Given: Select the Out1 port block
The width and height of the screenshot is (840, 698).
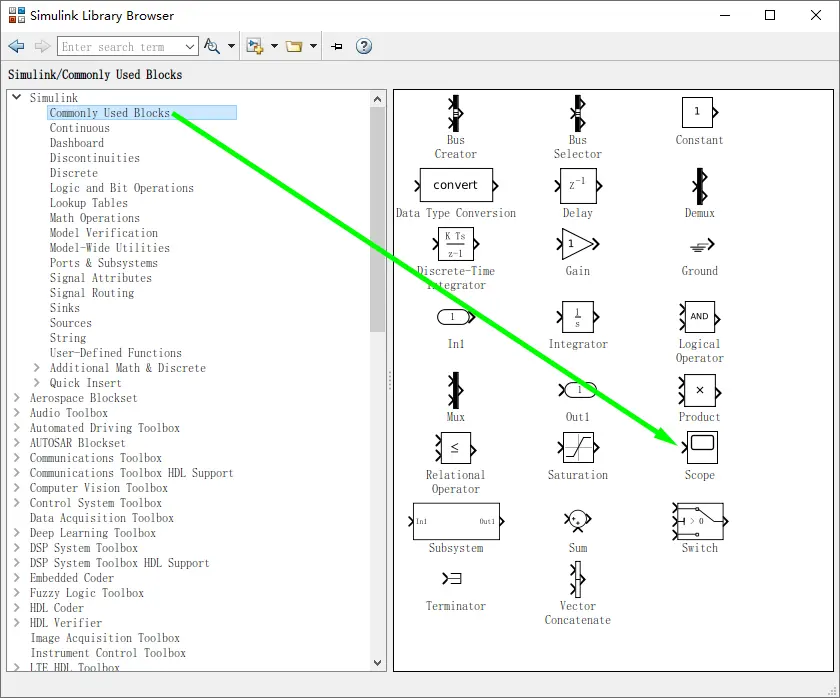Looking at the screenshot, I should click(578, 390).
